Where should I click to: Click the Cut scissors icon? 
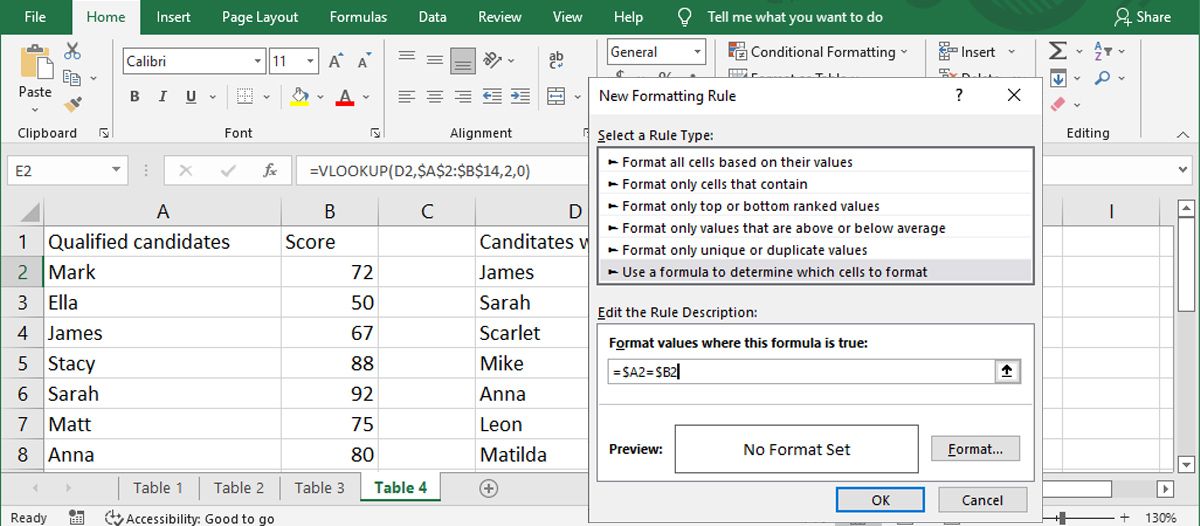click(x=73, y=51)
